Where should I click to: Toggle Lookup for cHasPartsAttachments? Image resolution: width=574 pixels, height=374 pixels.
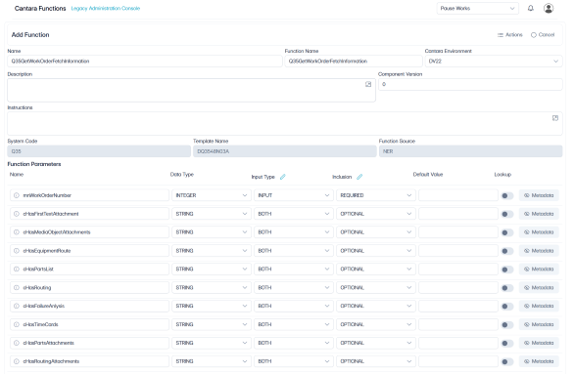click(507, 343)
